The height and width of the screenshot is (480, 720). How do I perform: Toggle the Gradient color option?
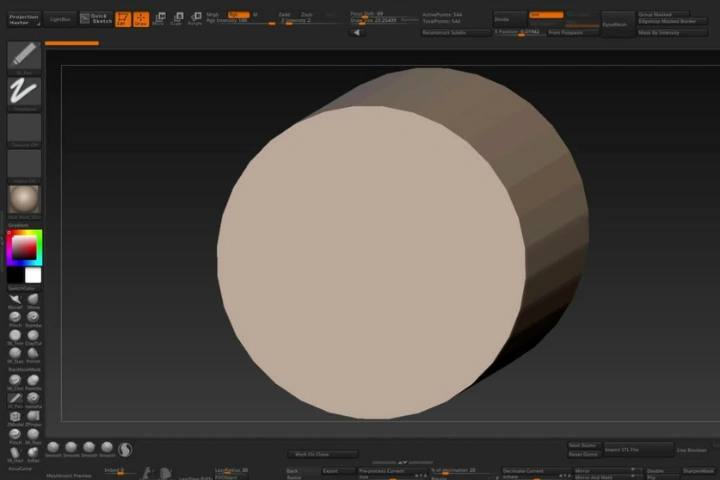tap(18, 225)
